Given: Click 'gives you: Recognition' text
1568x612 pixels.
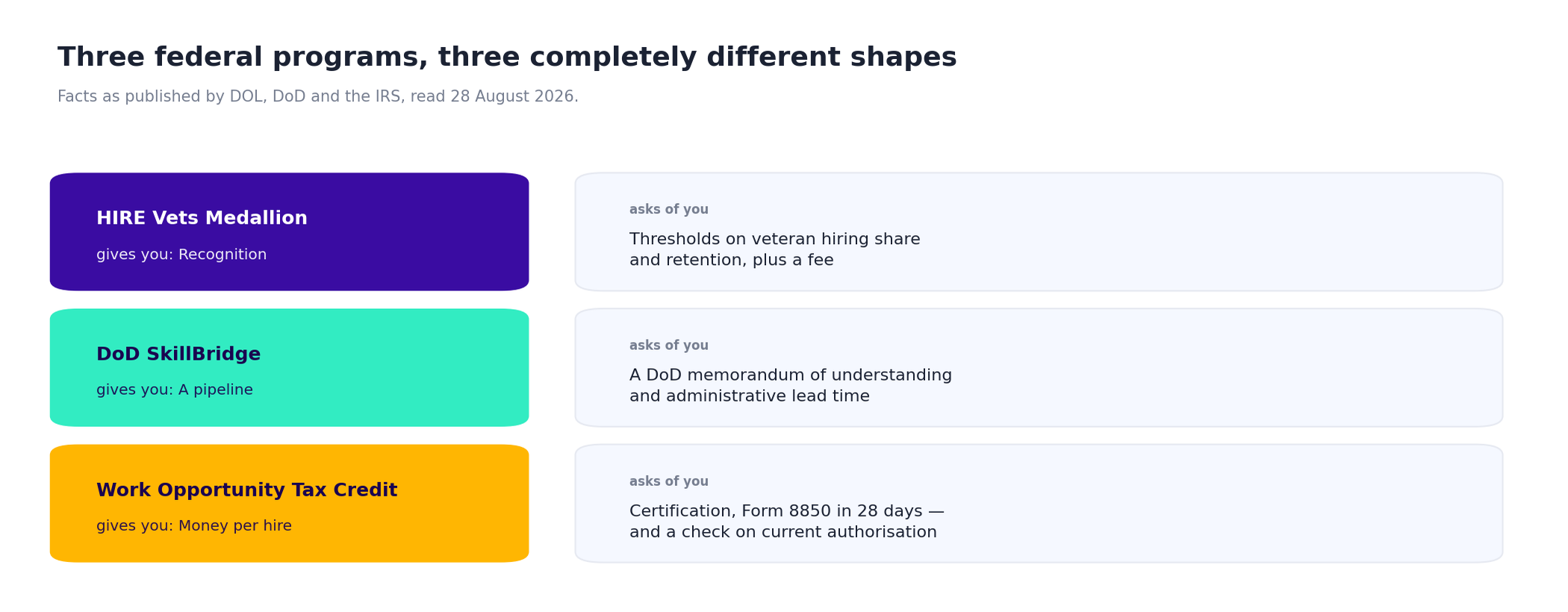Looking at the screenshot, I should click(x=181, y=255).
